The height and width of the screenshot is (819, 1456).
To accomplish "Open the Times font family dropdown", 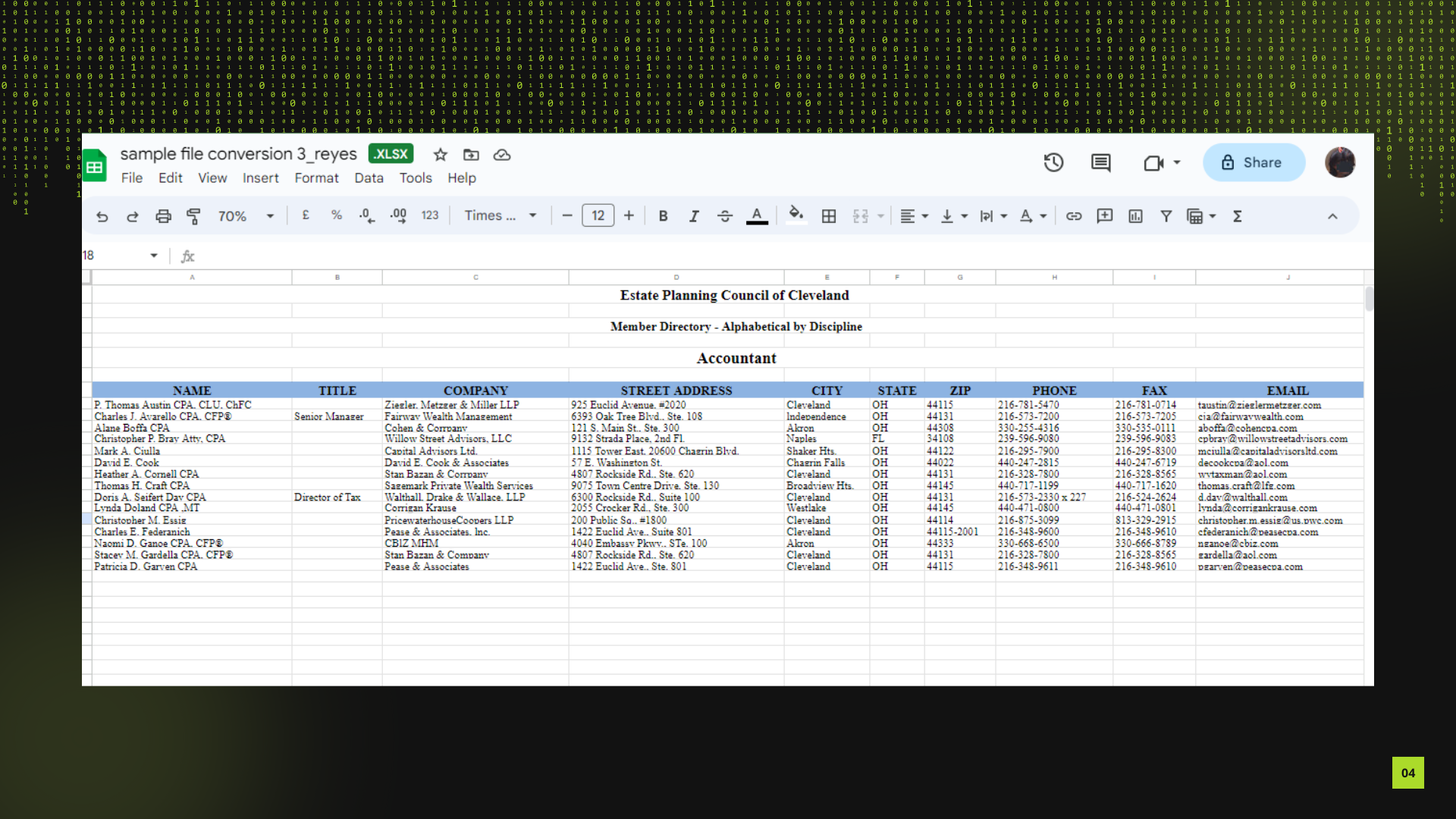I will (x=500, y=215).
